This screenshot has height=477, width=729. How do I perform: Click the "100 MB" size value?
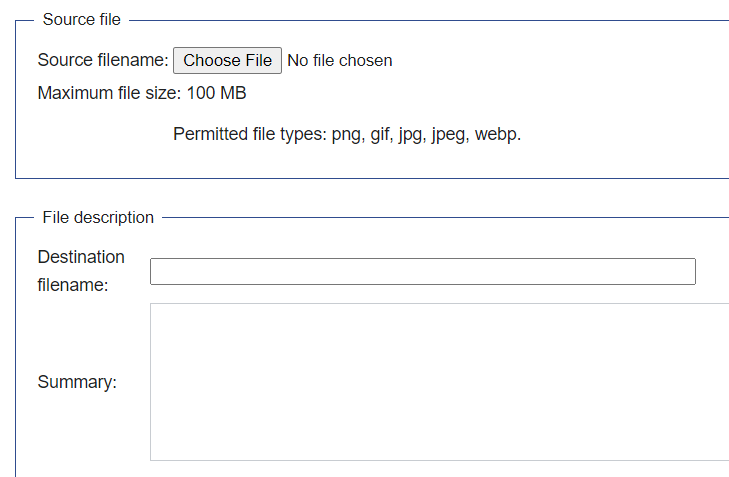click(217, 94)
